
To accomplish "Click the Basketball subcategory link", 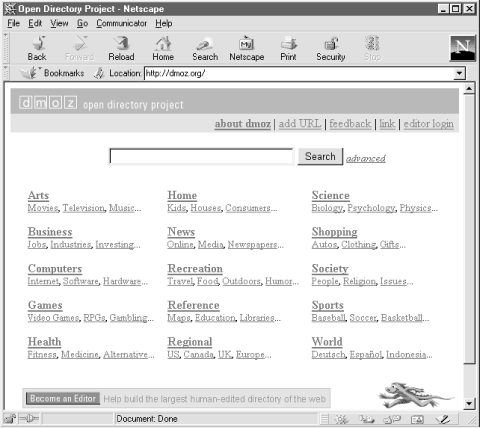I will 402,318.
